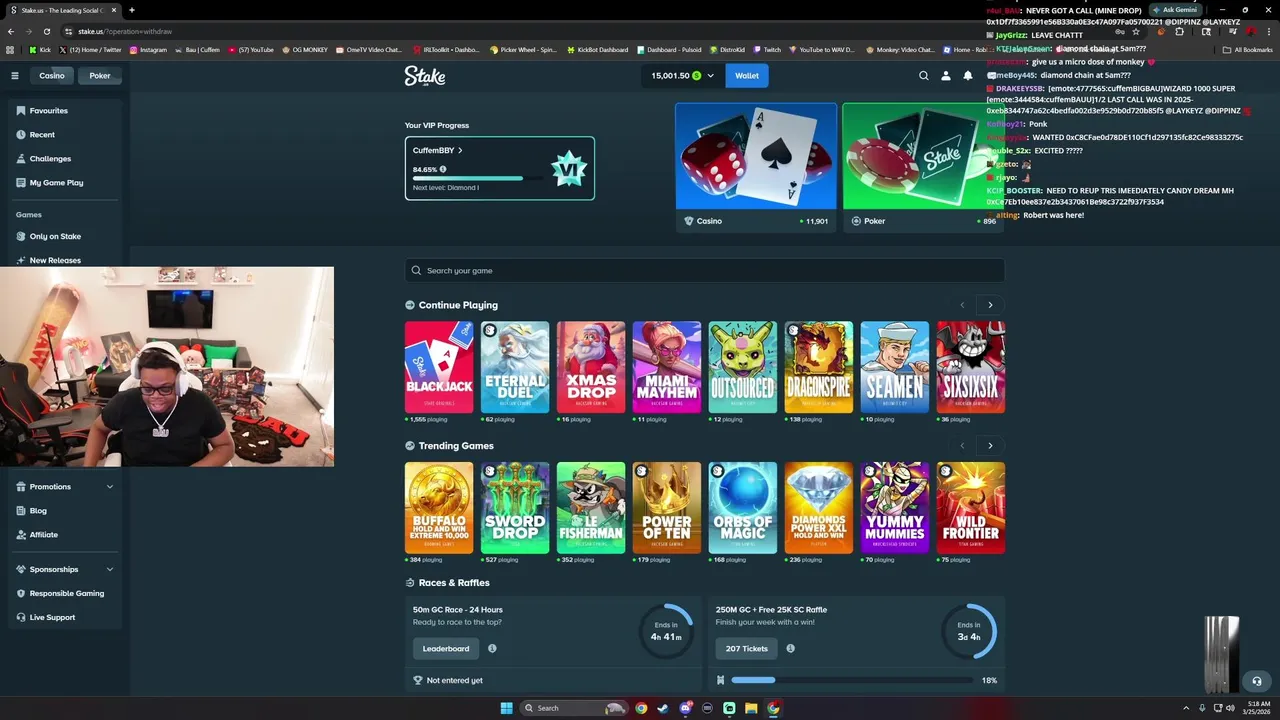
Task: Open the balance currency dropdown
Action: (711, 76)
